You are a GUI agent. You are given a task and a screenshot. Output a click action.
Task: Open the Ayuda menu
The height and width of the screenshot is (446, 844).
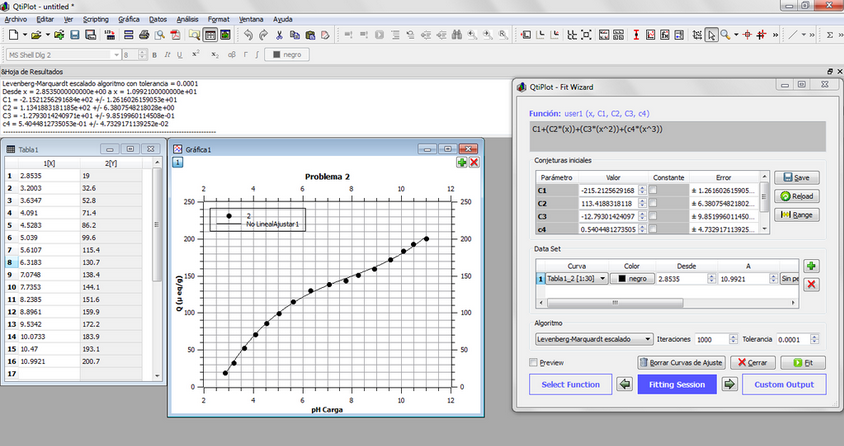pos(283,19)
